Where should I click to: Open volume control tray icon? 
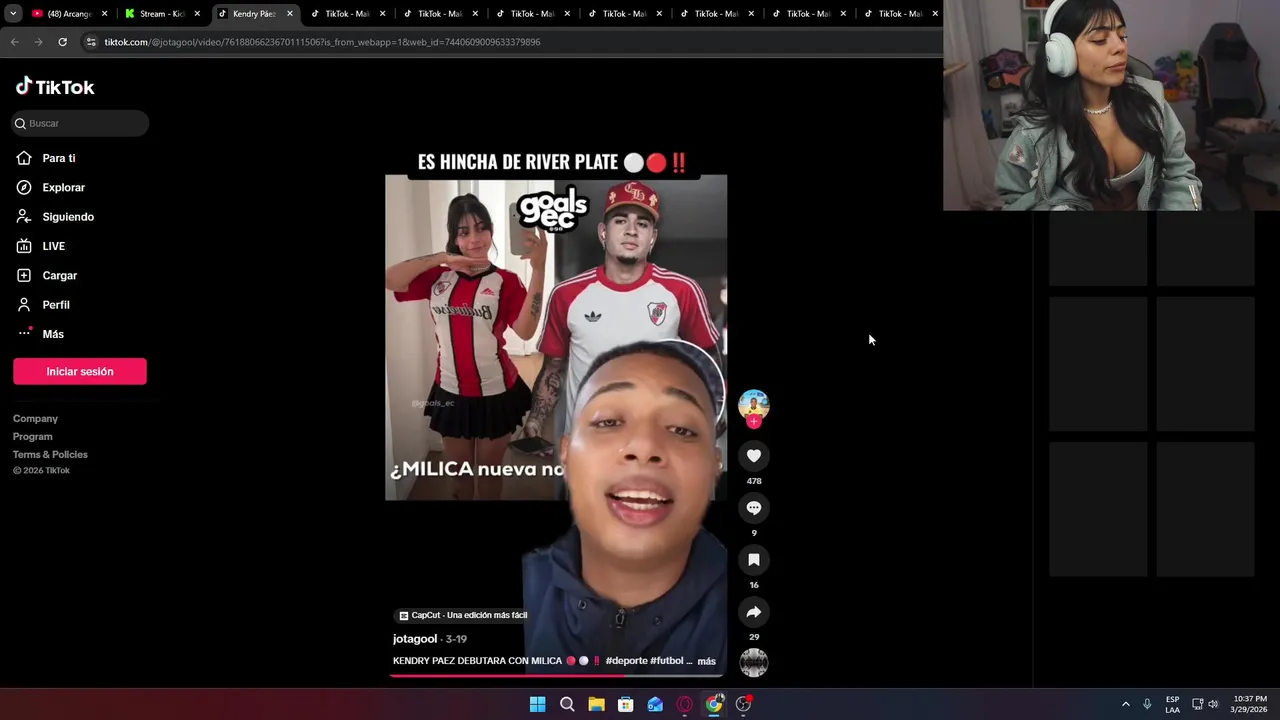coord(1213,704)
